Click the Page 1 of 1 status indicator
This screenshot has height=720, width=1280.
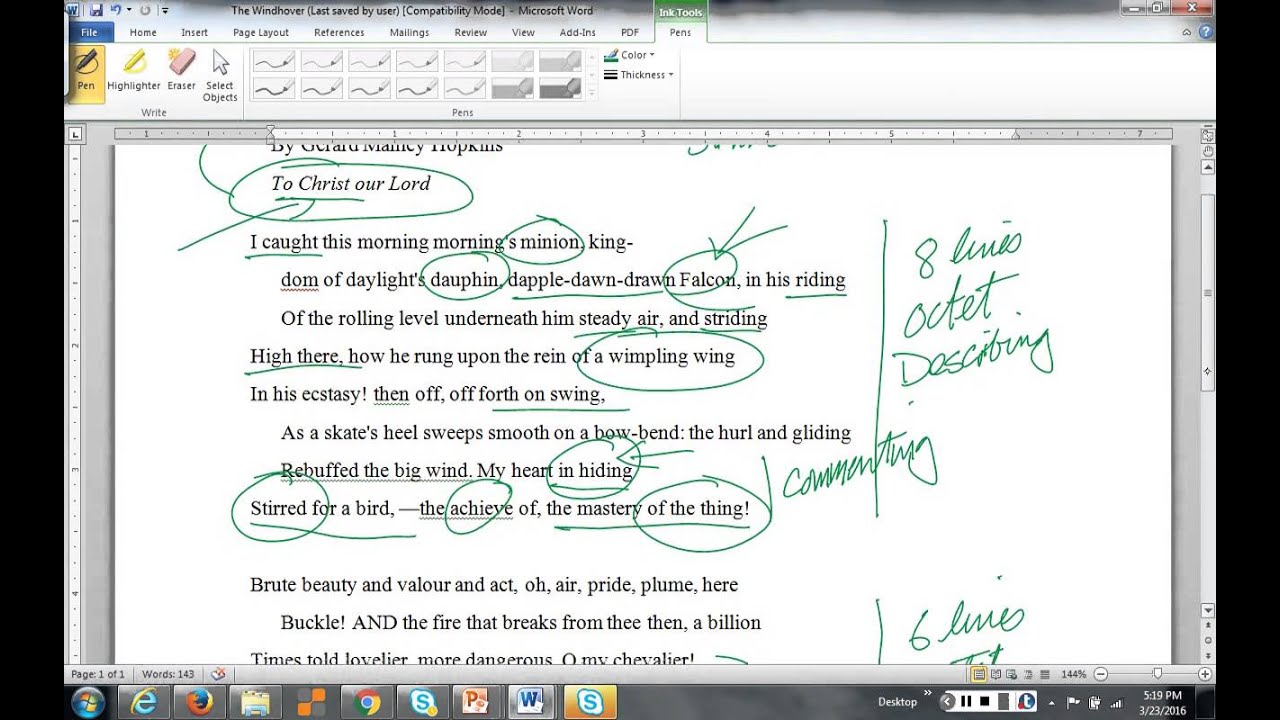pos(98,675)
